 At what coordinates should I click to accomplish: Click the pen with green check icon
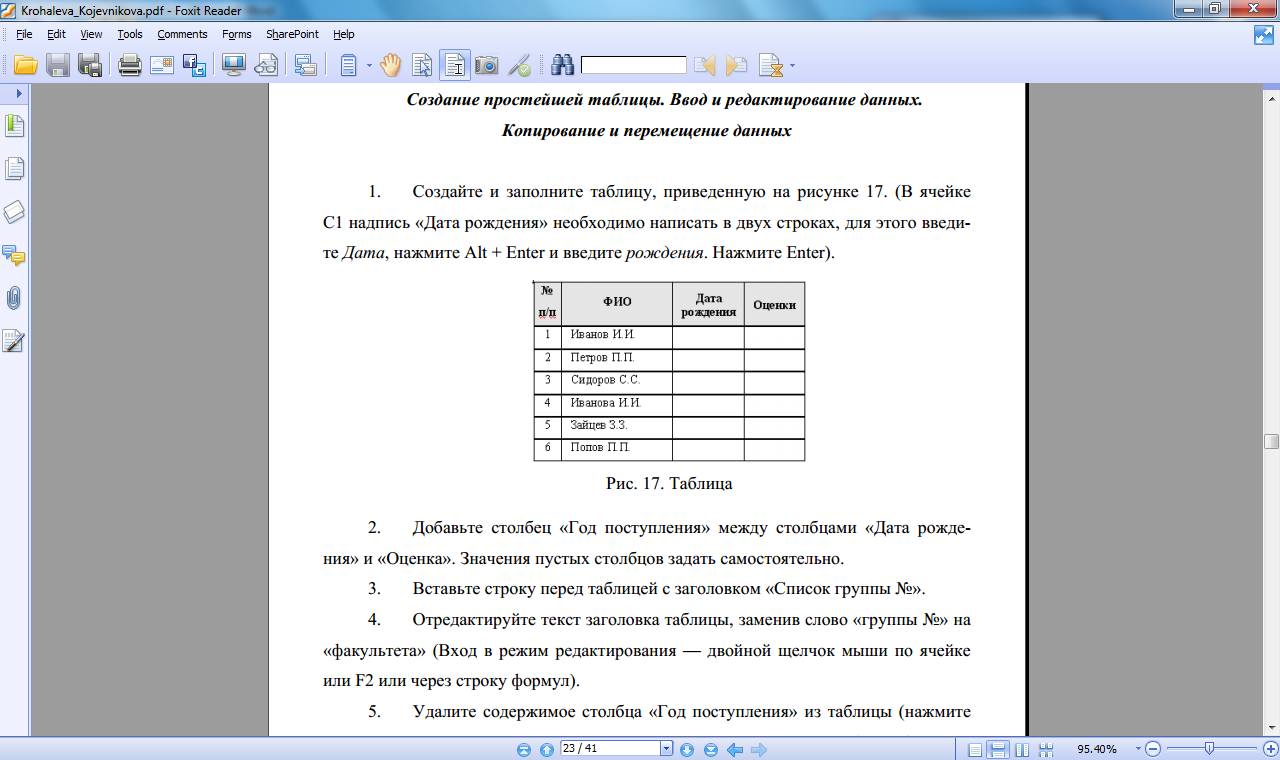pos(519,66)
